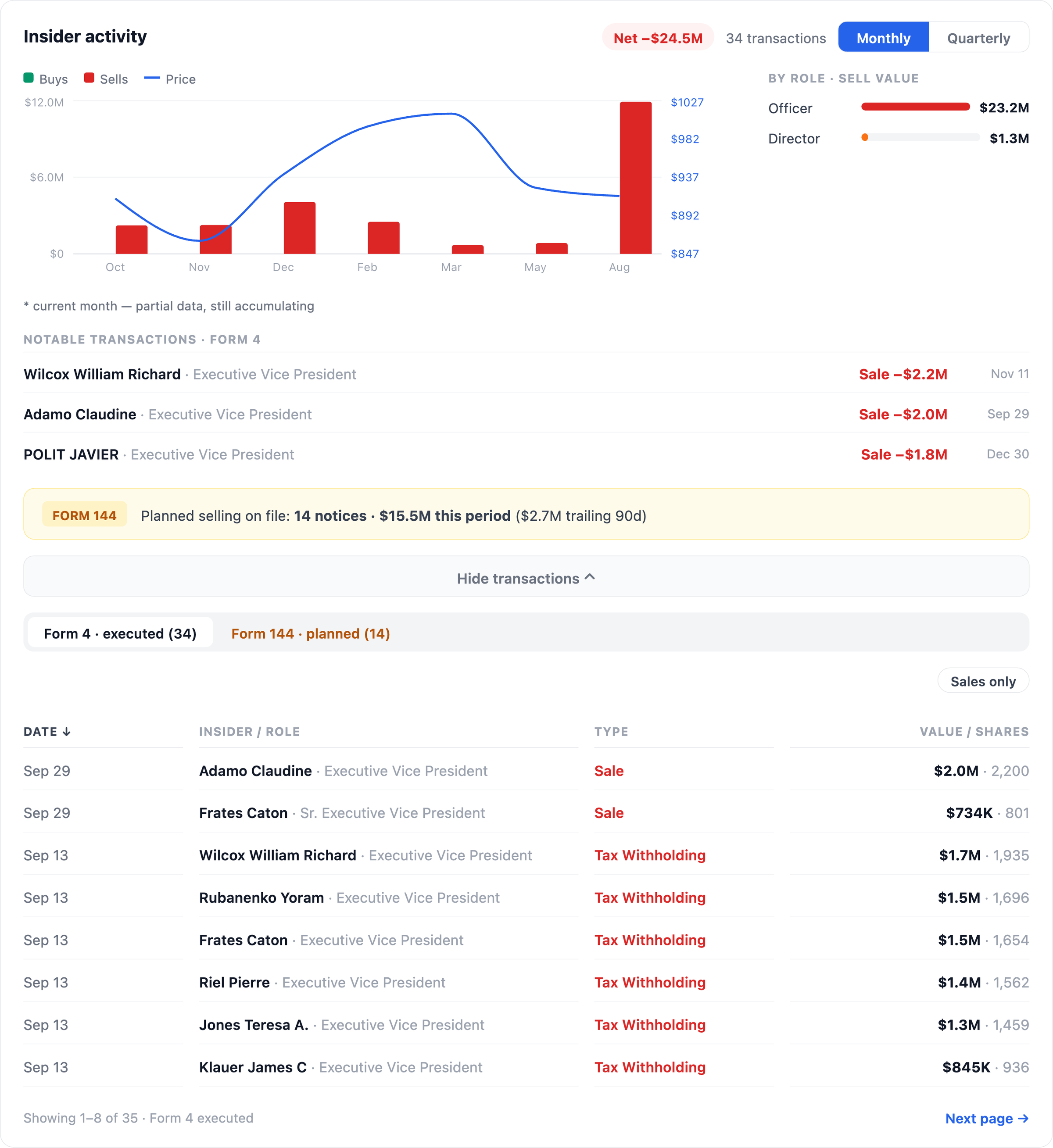This screenshot has height=1148, width=1053.
Task: Click the Aug sells bar in chart
Action: 635,178
